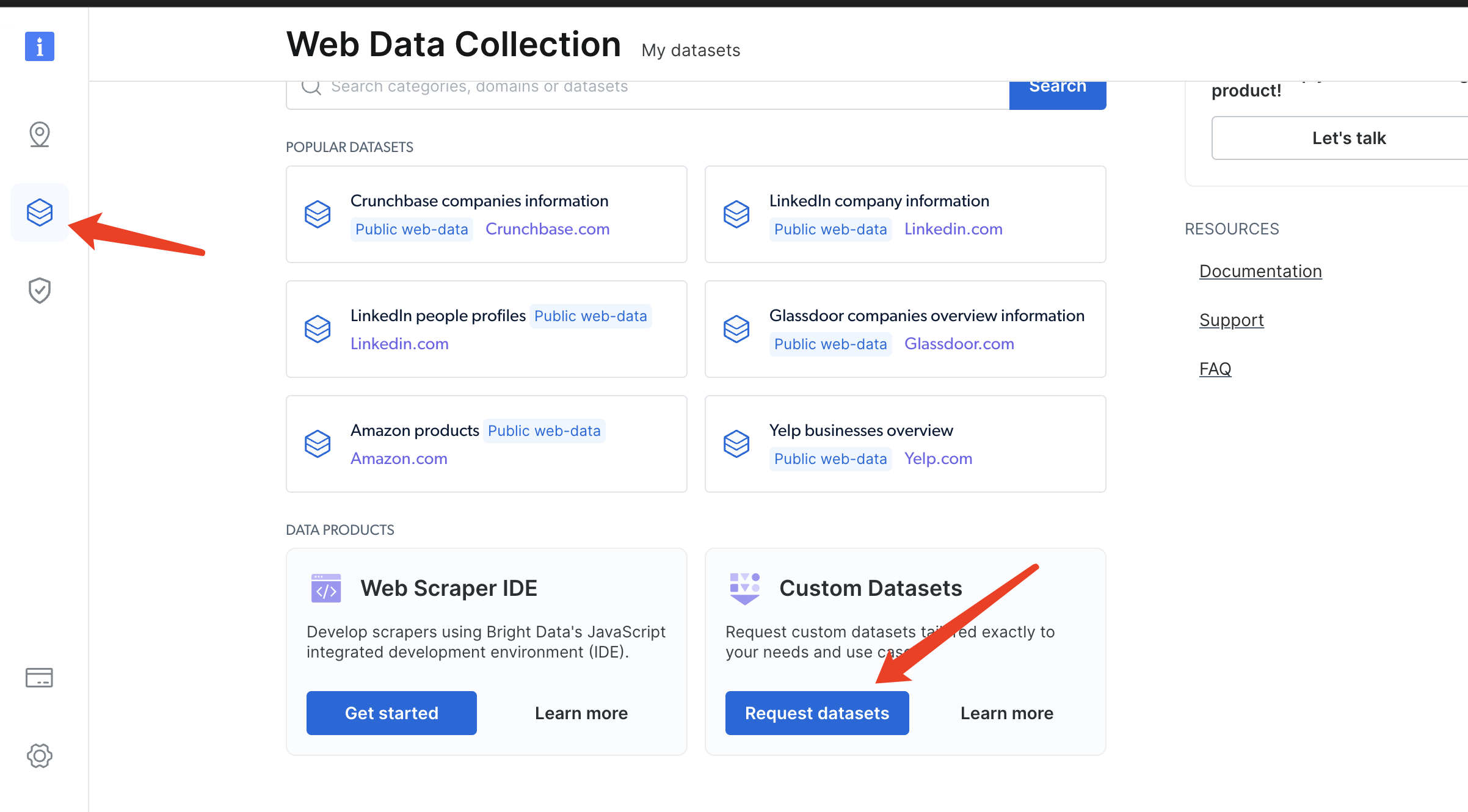Click the Crunchbase dataset stack icon
This screenshot has height=812, width=1468.
pos(318,214)
